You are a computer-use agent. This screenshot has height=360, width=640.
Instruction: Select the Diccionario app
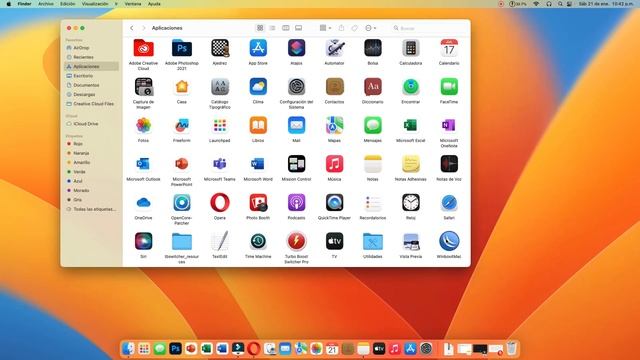[373, 87]
